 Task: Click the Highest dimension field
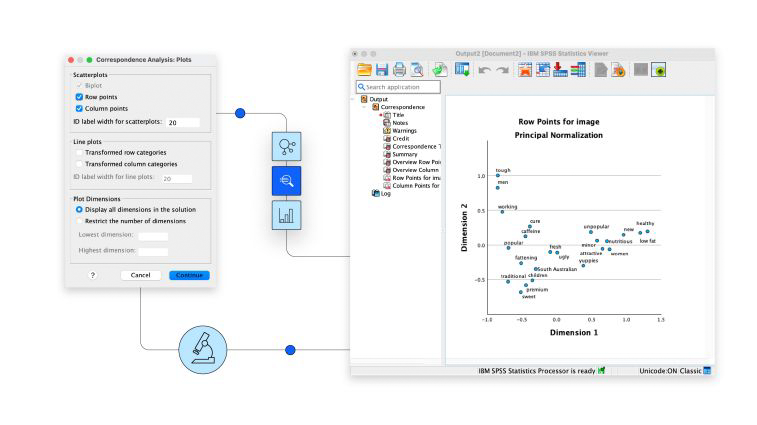click(x=153, y=251)
